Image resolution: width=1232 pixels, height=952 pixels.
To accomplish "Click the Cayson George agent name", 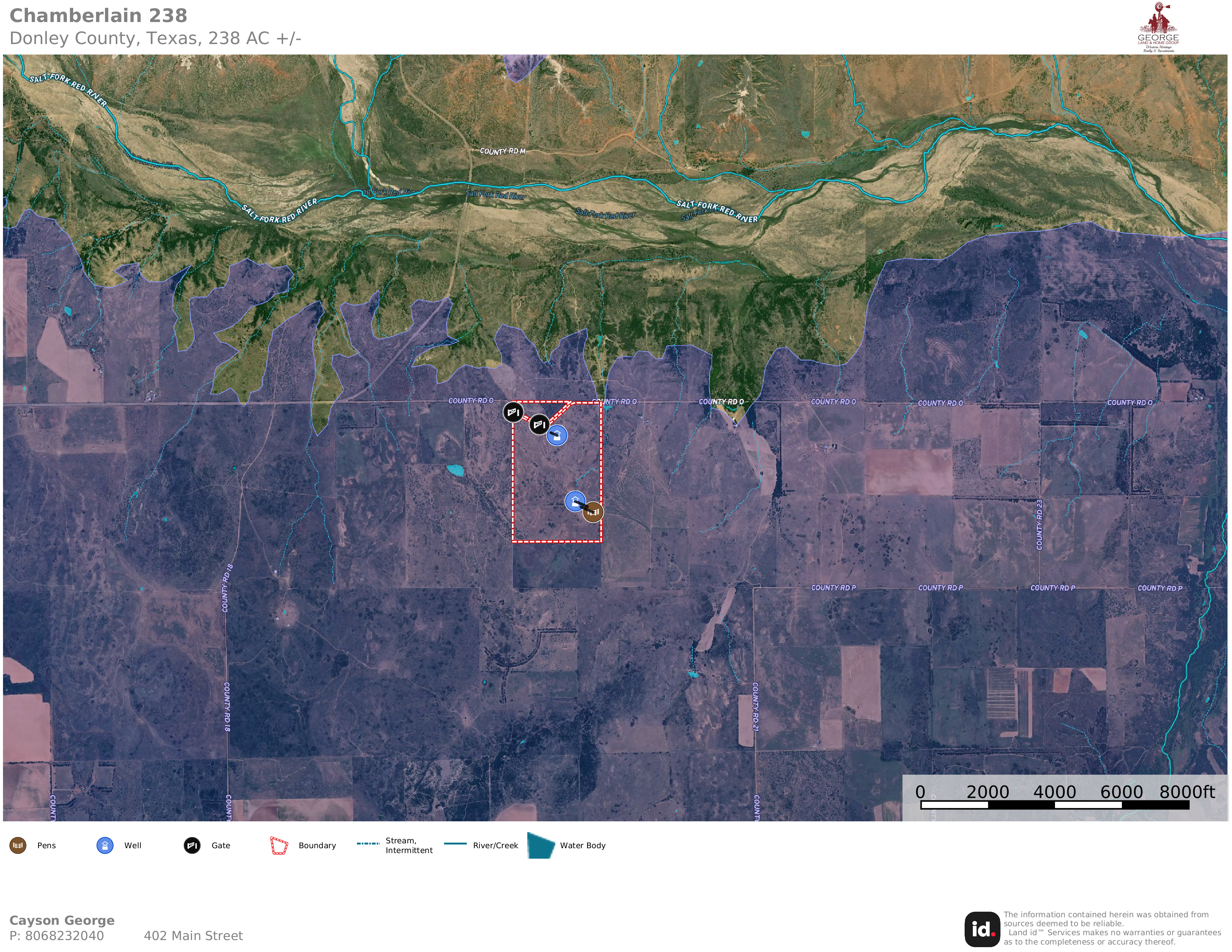I will click(x=62, y=920).
